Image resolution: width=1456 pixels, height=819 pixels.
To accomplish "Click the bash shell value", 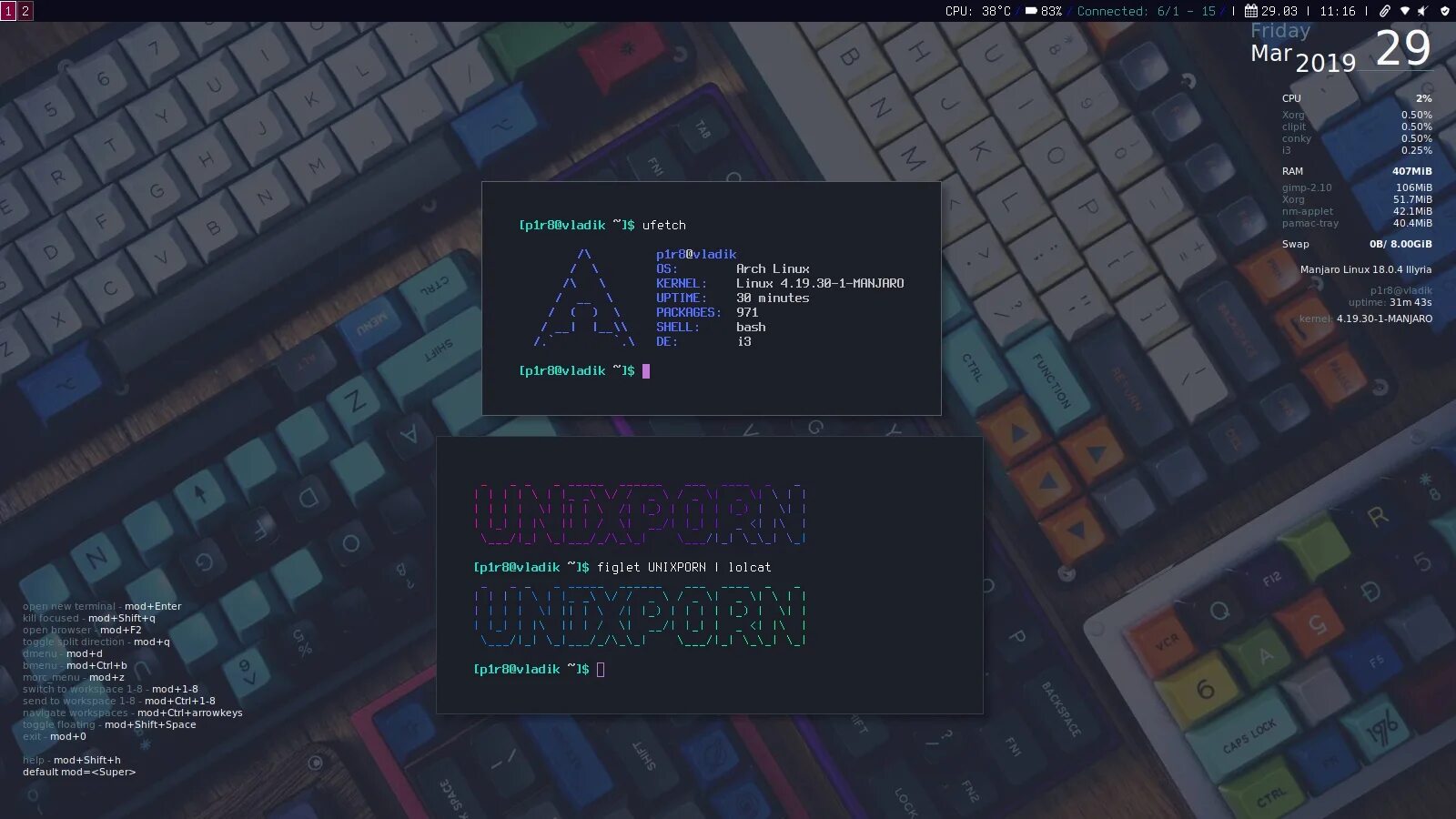I will click(x=751, y=327).
